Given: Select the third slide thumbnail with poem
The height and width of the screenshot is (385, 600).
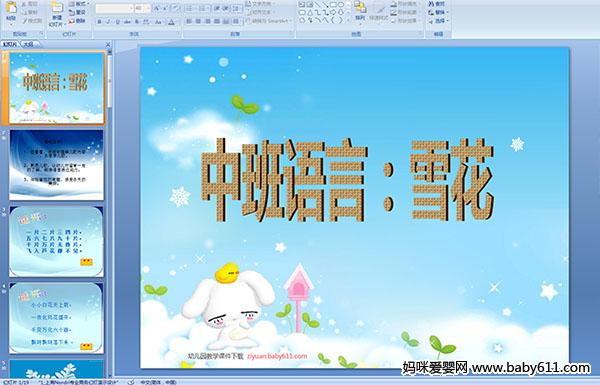Looking at the screenshot, I should tap(56, 241).
